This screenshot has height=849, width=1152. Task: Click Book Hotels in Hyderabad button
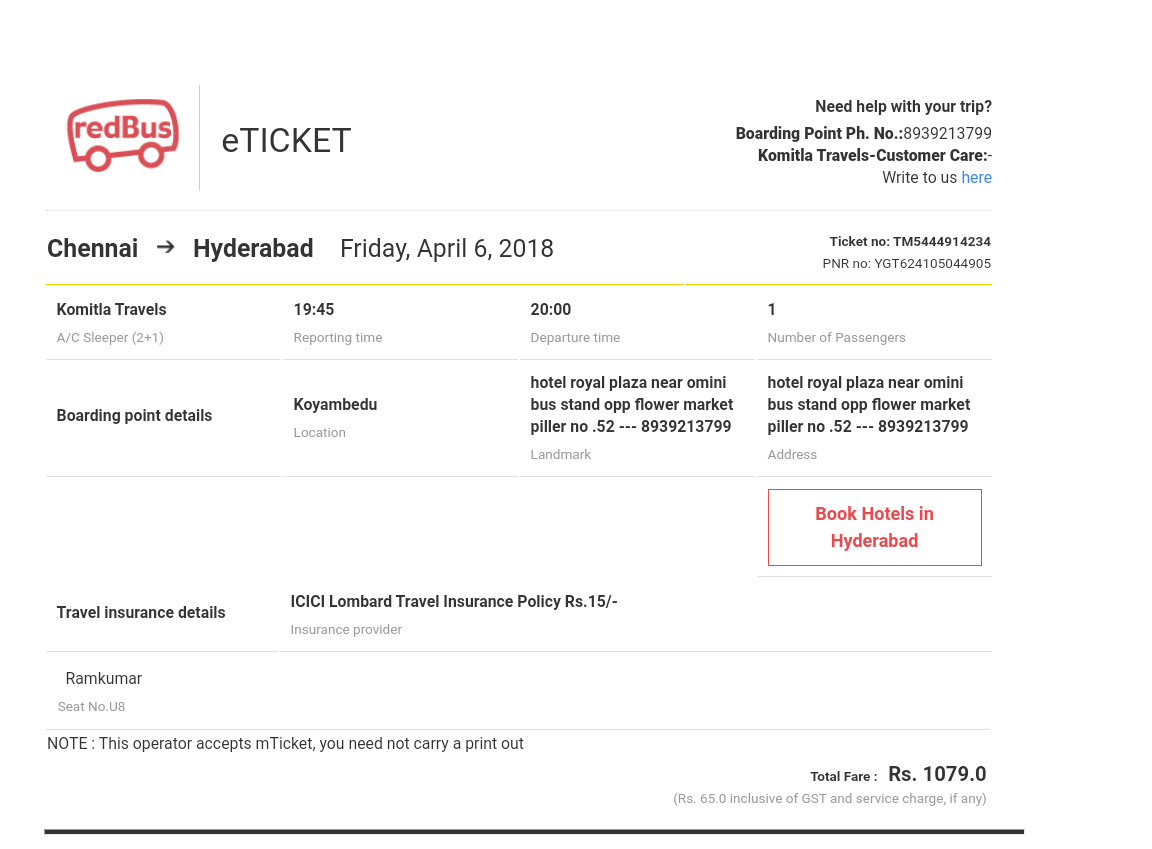click(874, 527)
